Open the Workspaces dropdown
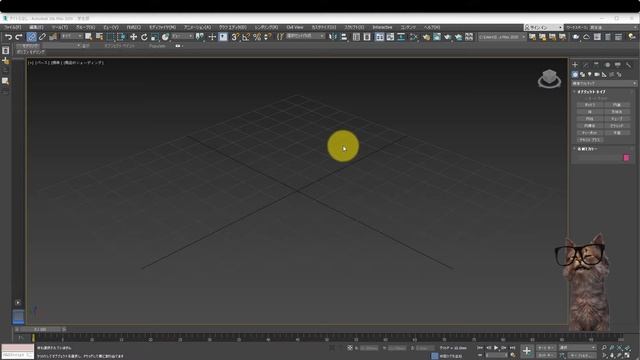Viewport: 640px width, 360px height. click(x=602, y=27)
